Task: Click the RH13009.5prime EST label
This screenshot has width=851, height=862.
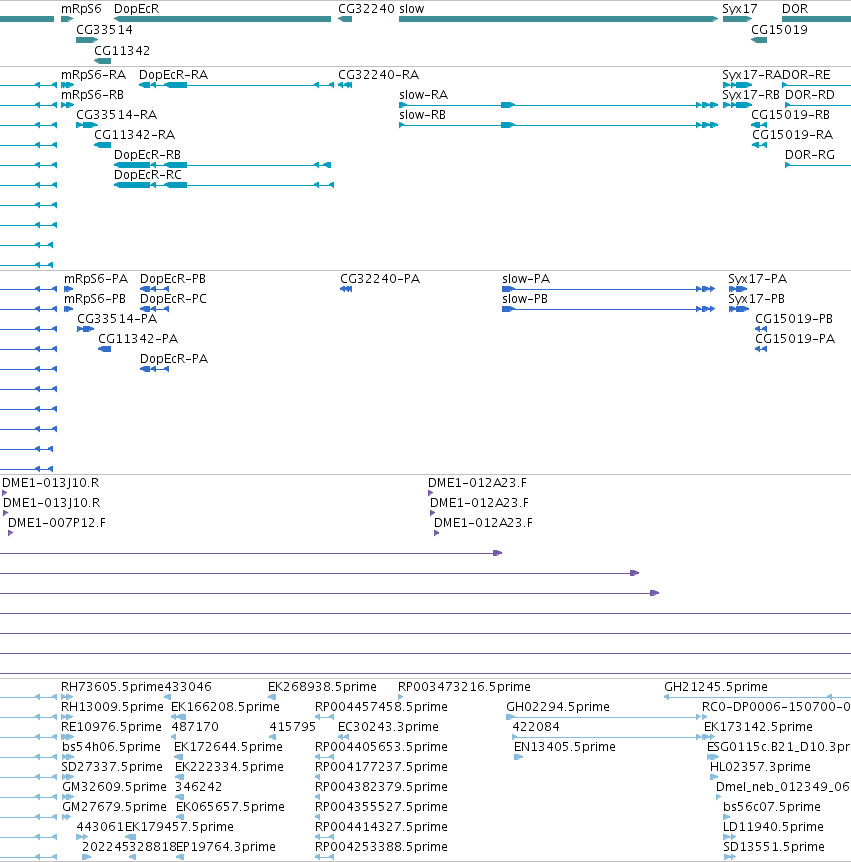Action: [112, 706]
